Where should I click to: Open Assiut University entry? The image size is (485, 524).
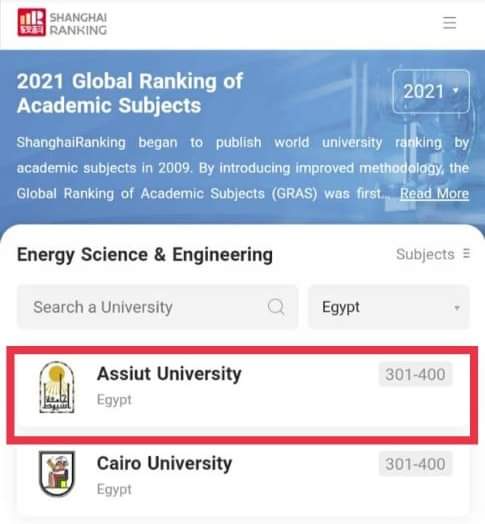tap(242, 387)
